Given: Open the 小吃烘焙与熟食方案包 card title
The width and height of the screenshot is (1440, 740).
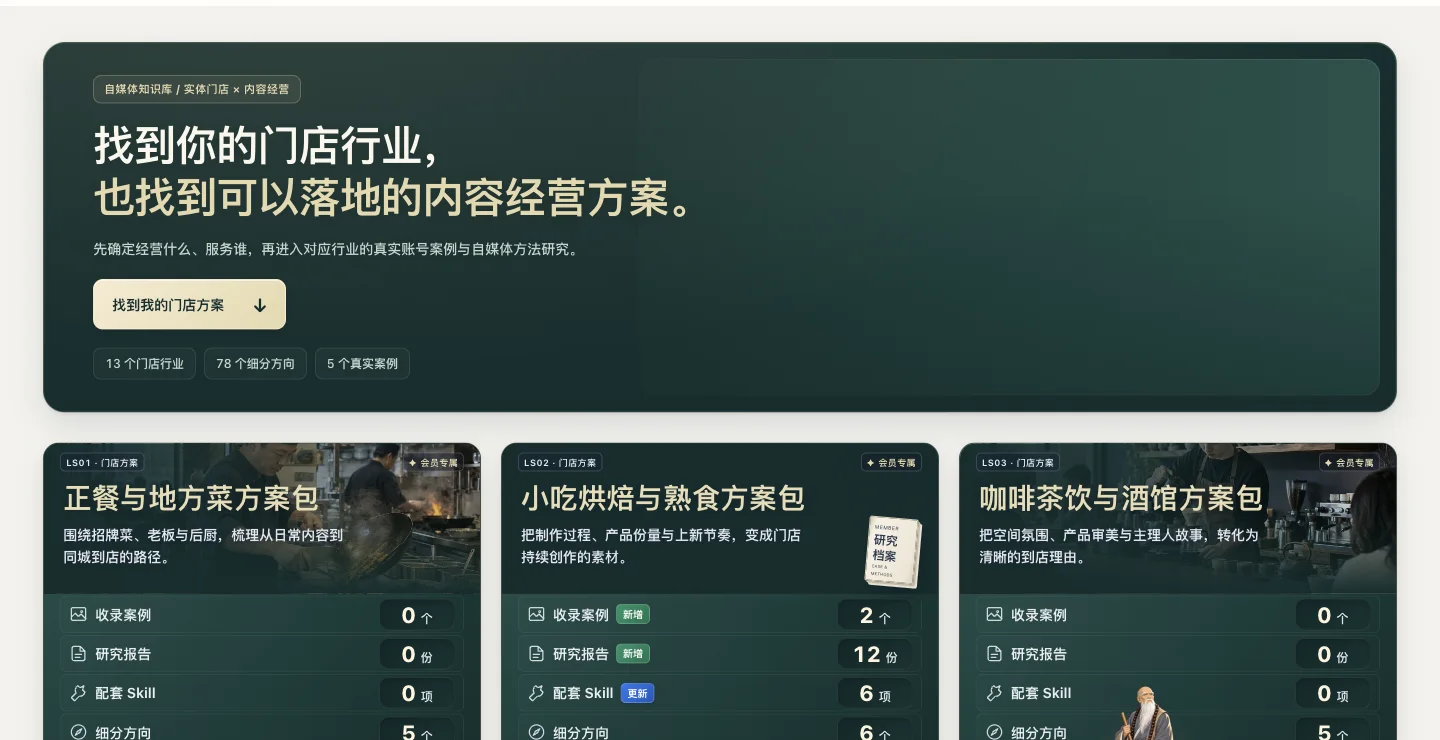Looking at the screenshot, I should tap(663, 497).
